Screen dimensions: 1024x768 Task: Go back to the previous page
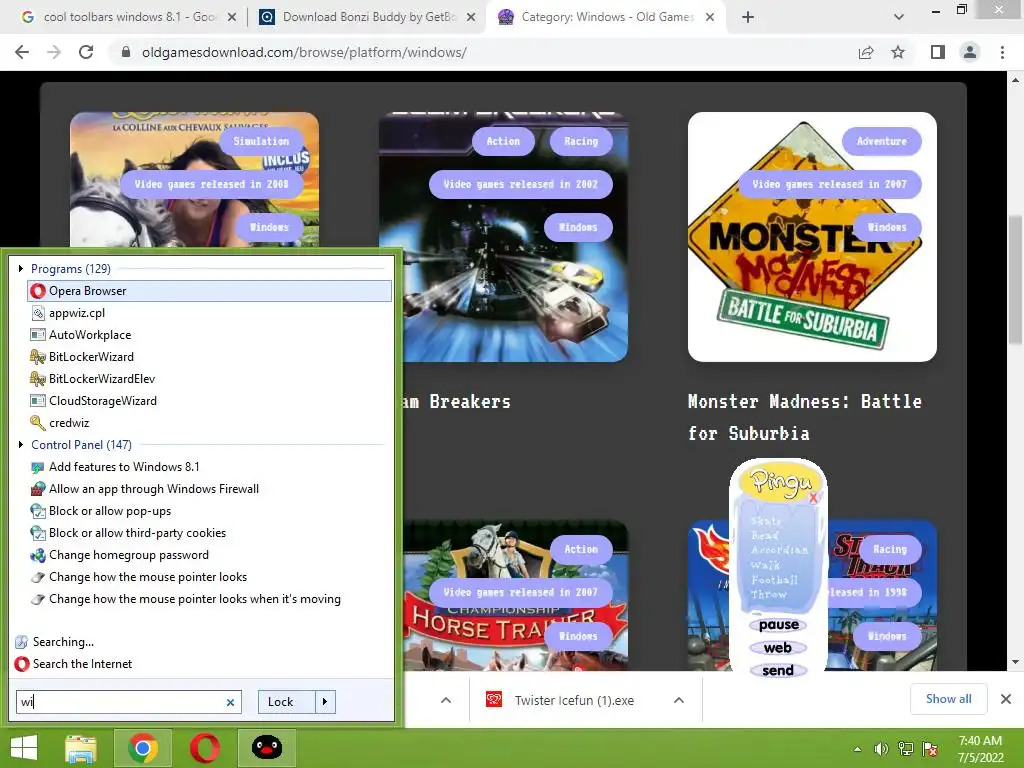click(22, 52)
